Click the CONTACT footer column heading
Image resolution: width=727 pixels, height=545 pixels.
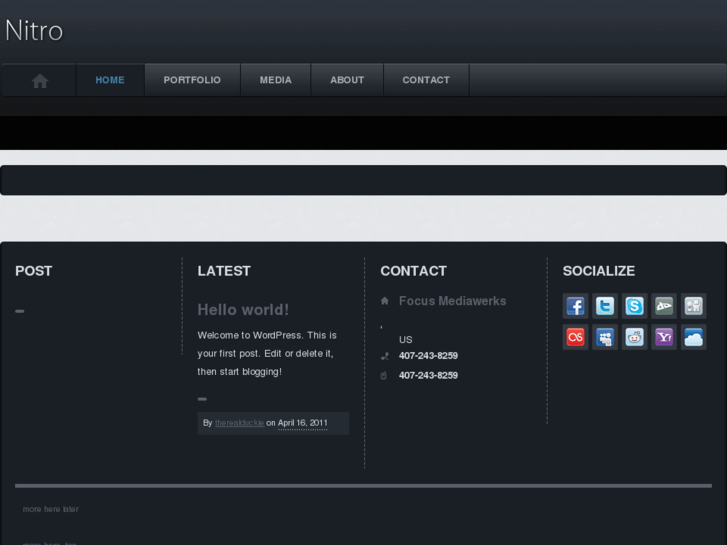pos(414,271)
